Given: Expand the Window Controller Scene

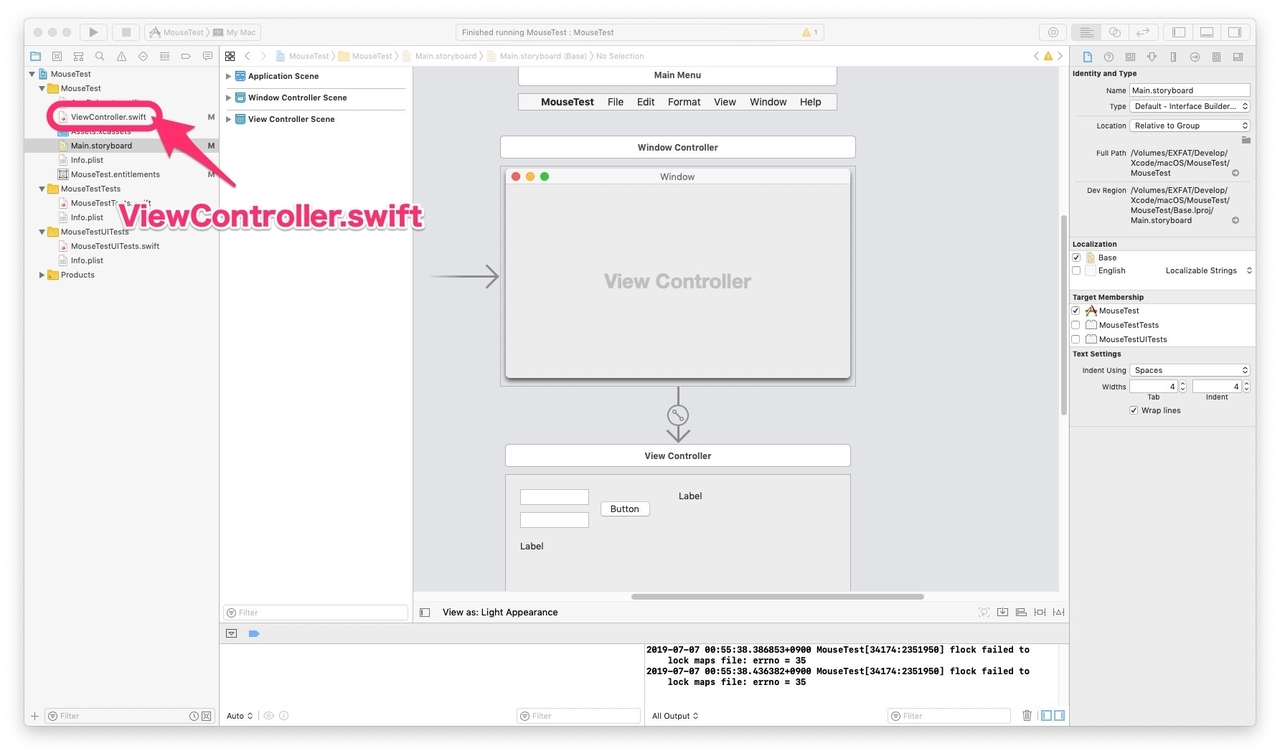Looking at the screenshot, I should 228,98.
